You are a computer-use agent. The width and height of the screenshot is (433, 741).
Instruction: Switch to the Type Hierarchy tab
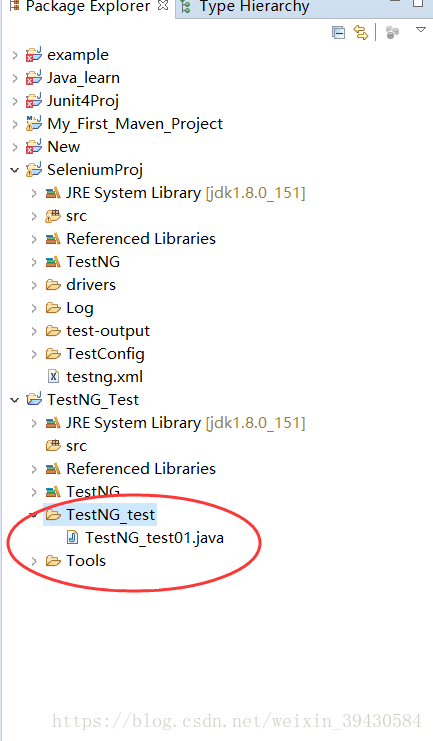(x=245, y=7)
